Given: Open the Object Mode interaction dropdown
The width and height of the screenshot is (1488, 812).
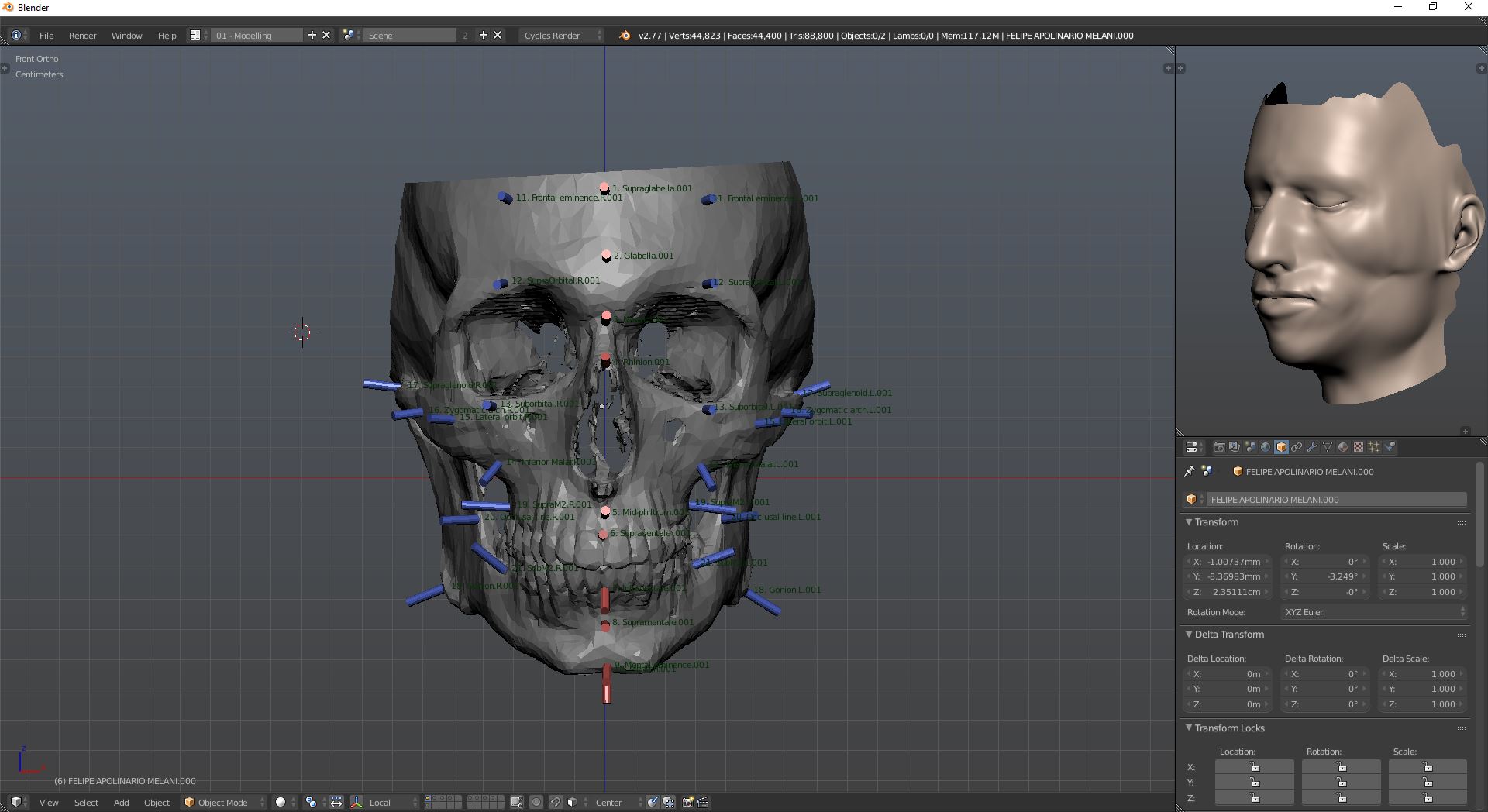Looking at the screenshot, I should tap(223, 803).
